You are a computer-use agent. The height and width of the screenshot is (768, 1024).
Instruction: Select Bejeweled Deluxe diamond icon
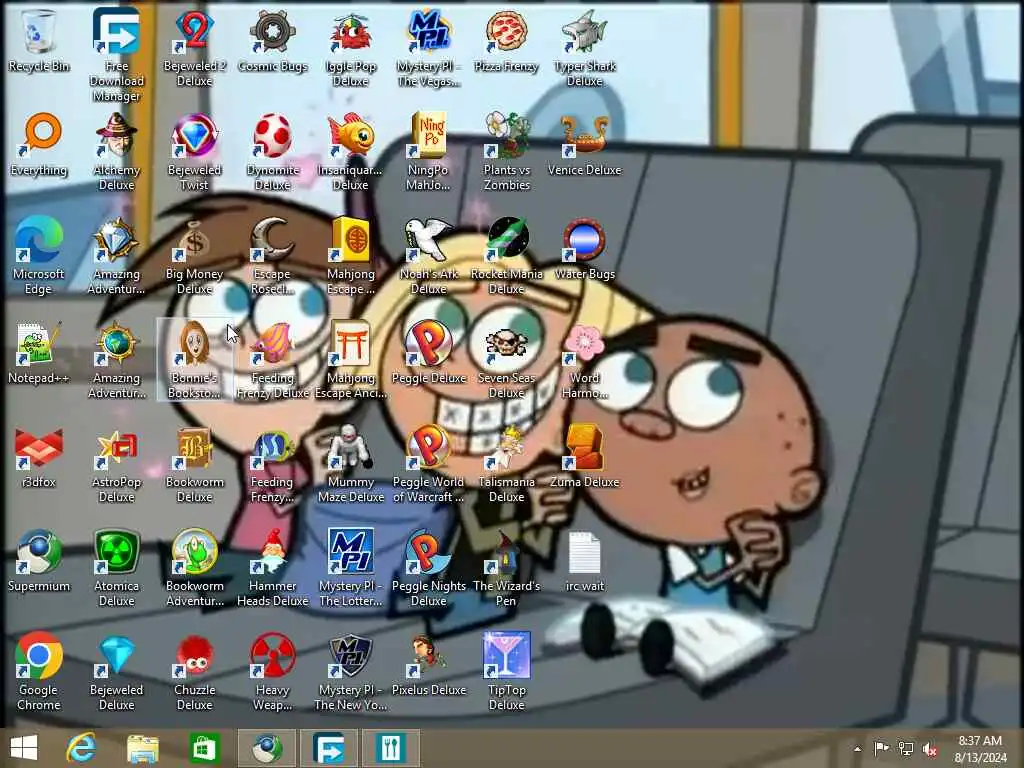116,672
